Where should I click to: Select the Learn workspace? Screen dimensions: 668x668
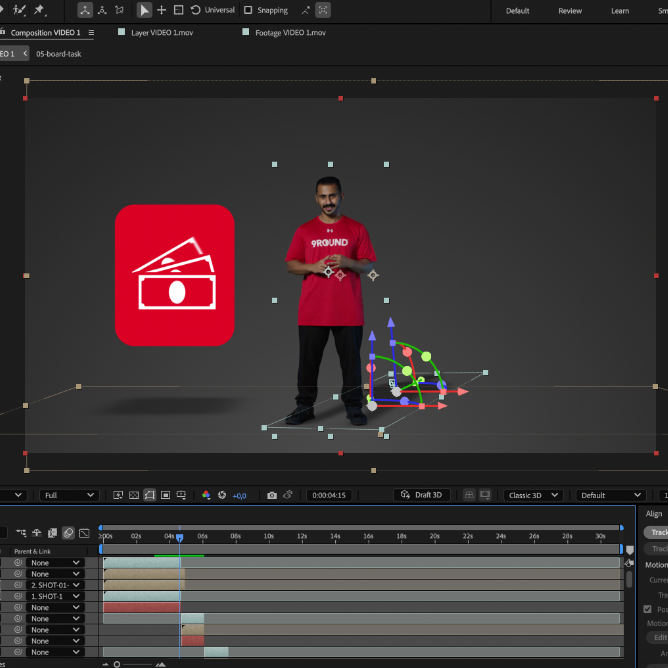pyautogui.click(x=620, y=11)
